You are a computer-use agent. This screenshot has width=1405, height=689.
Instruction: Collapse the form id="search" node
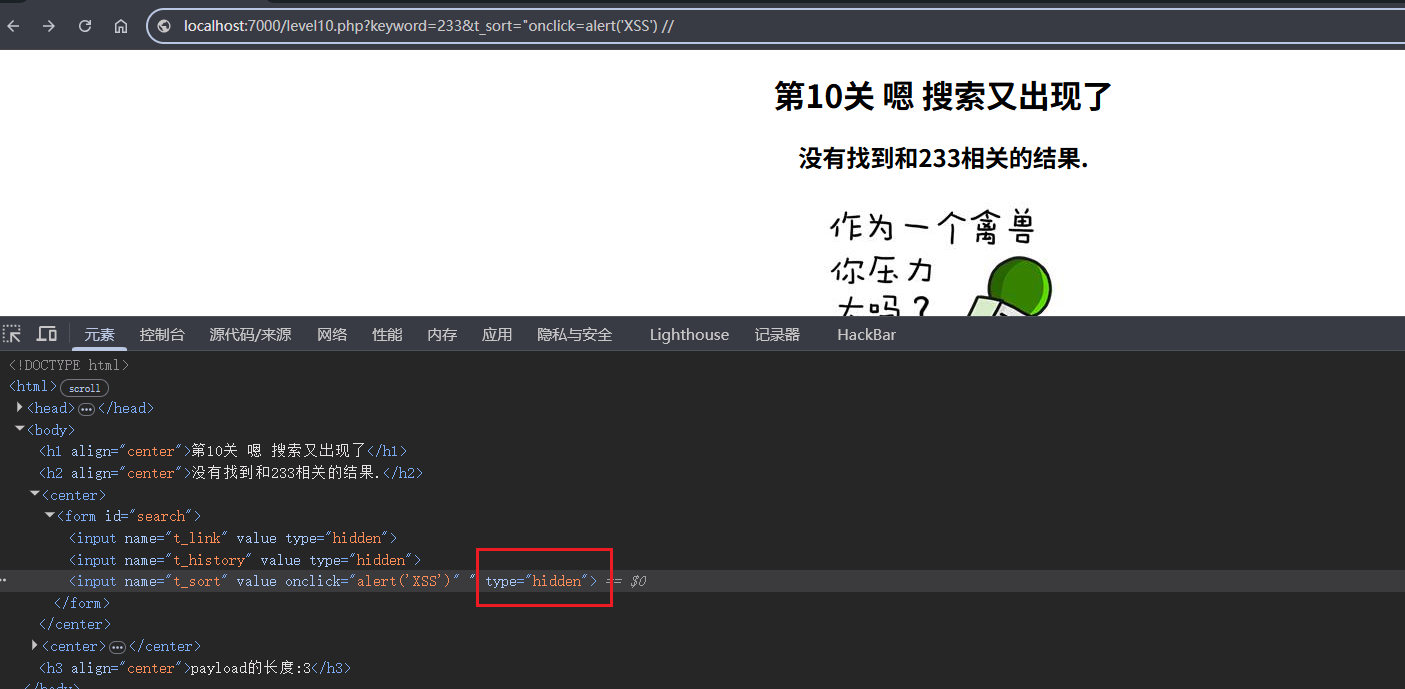[x=50, y=516]
